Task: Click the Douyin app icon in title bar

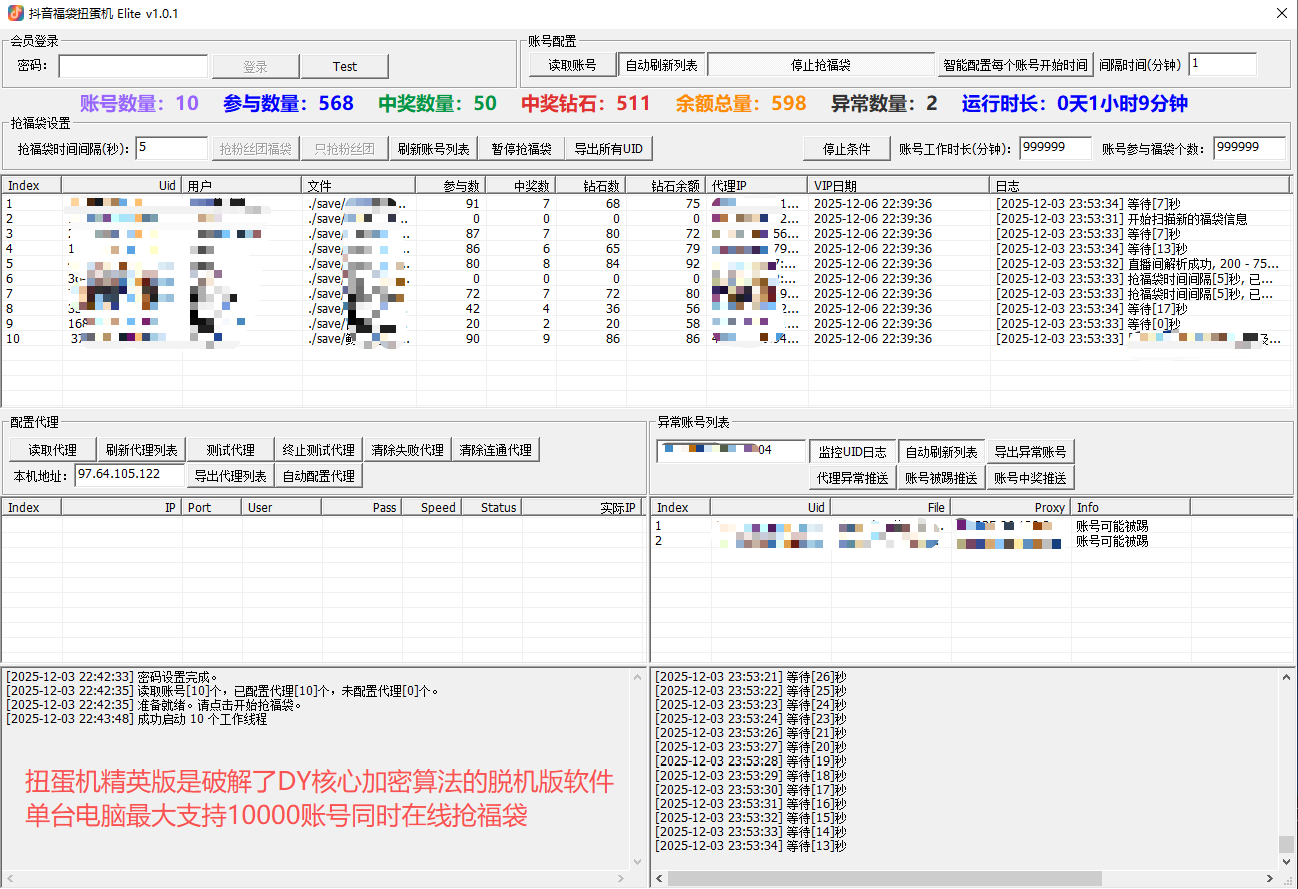Action: click(x=14, y=13)
